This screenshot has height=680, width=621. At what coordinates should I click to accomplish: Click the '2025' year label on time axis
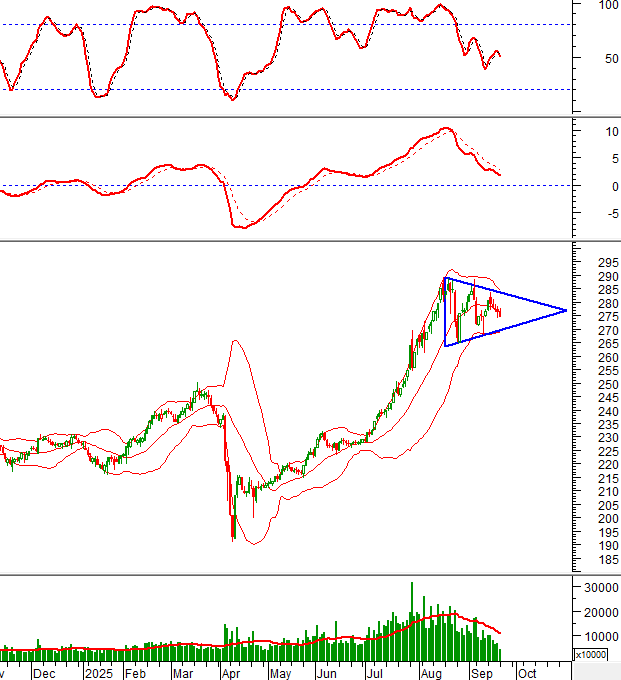[97, 673]
